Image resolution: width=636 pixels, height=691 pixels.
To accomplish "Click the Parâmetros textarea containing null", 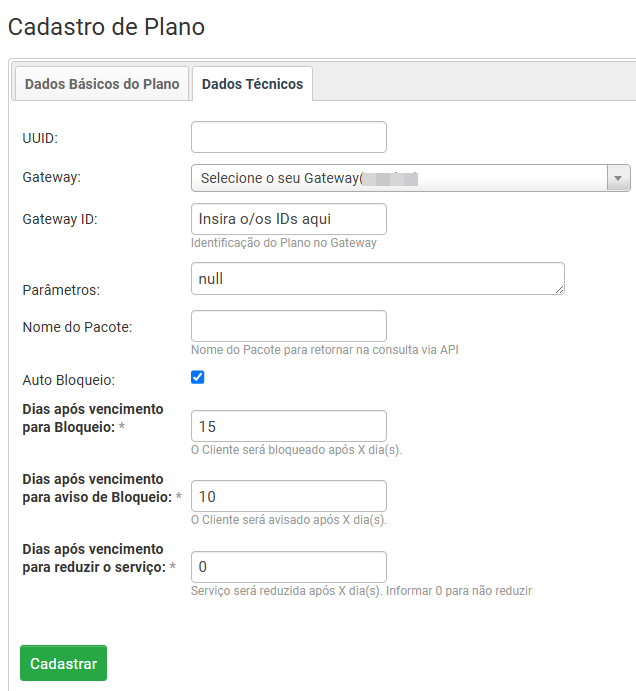I will coord(376,279).
